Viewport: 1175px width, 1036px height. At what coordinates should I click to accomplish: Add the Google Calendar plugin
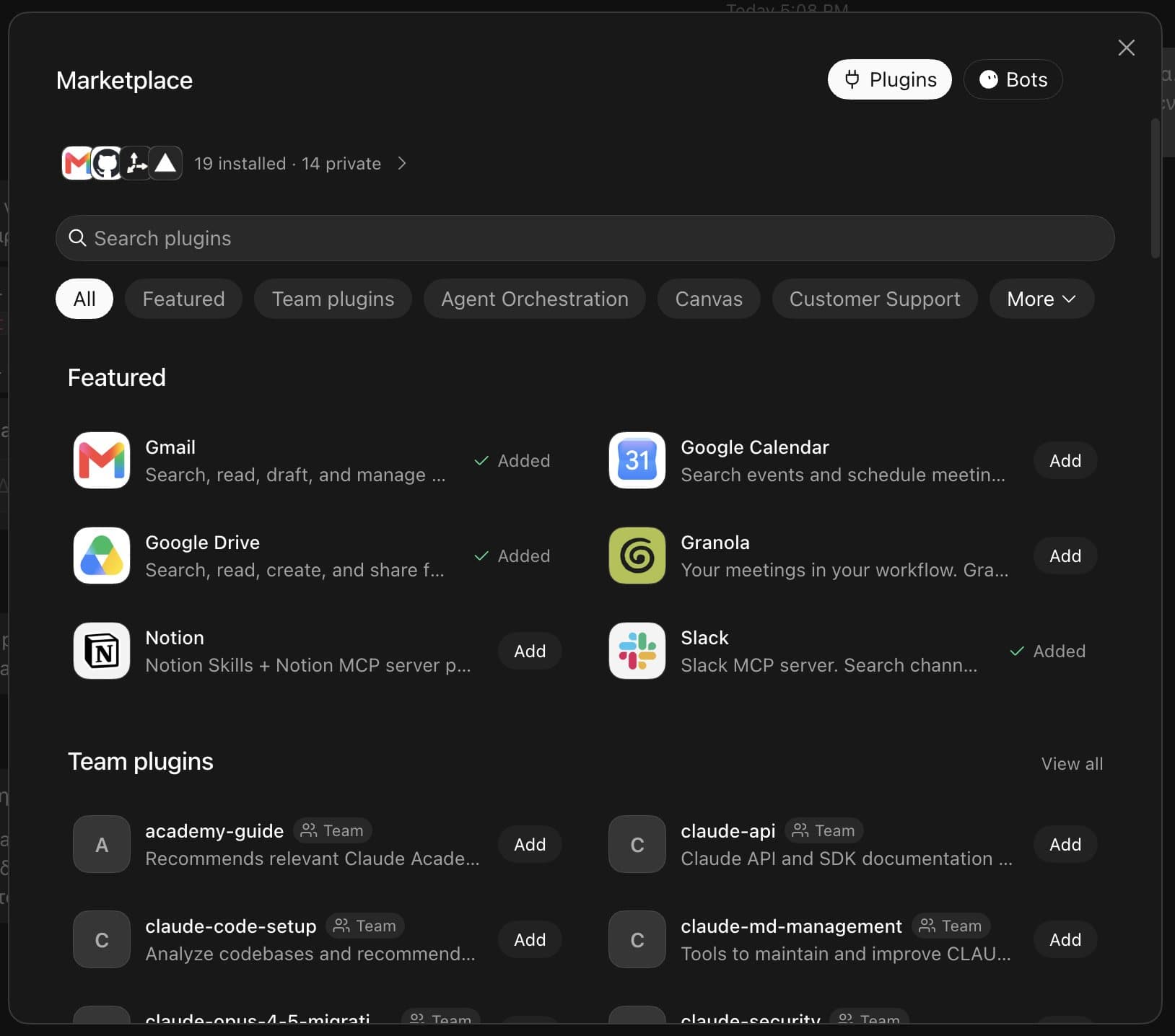coord(1065,460)
